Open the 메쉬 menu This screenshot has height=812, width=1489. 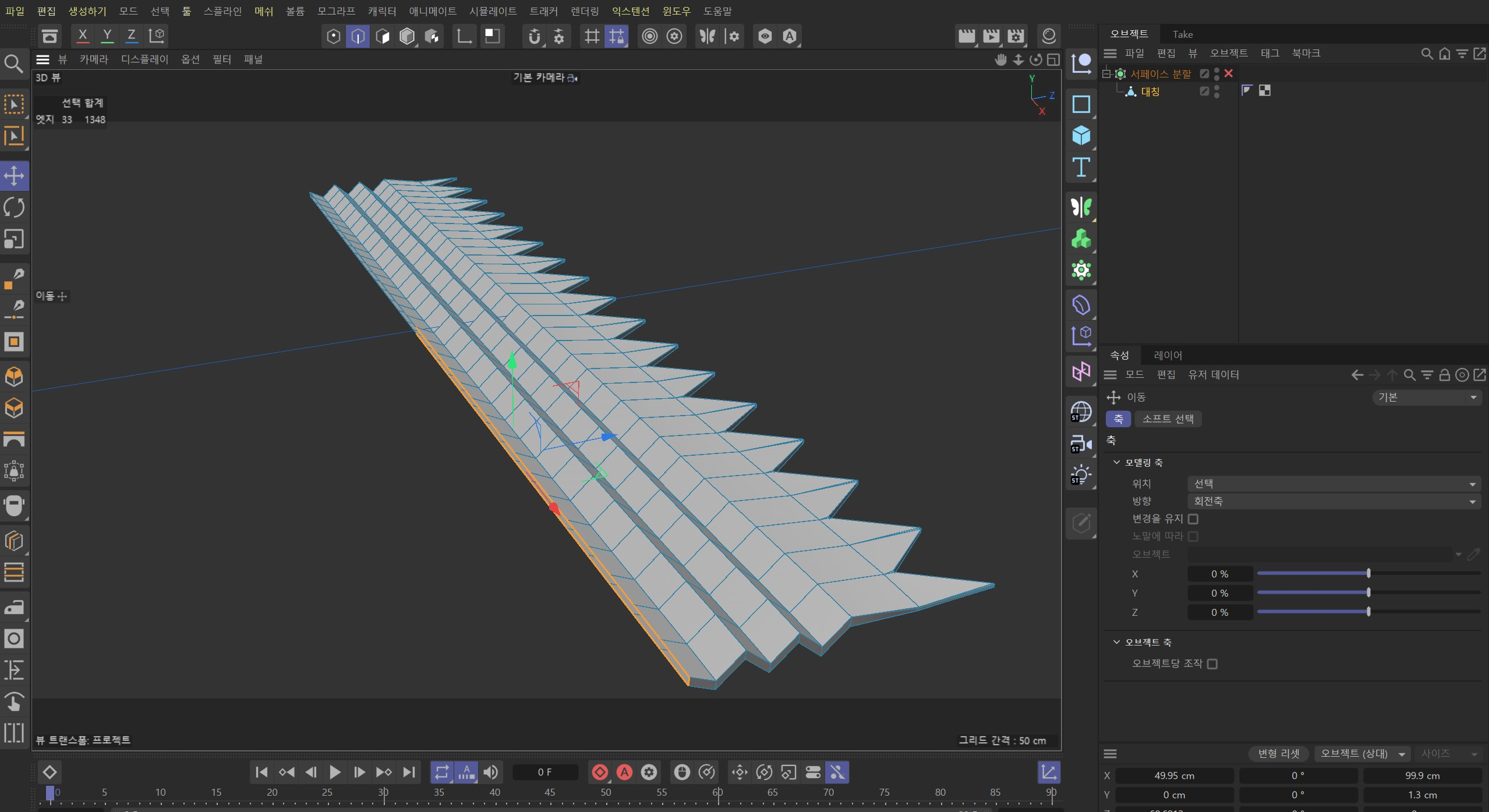(x=264, y=11)
